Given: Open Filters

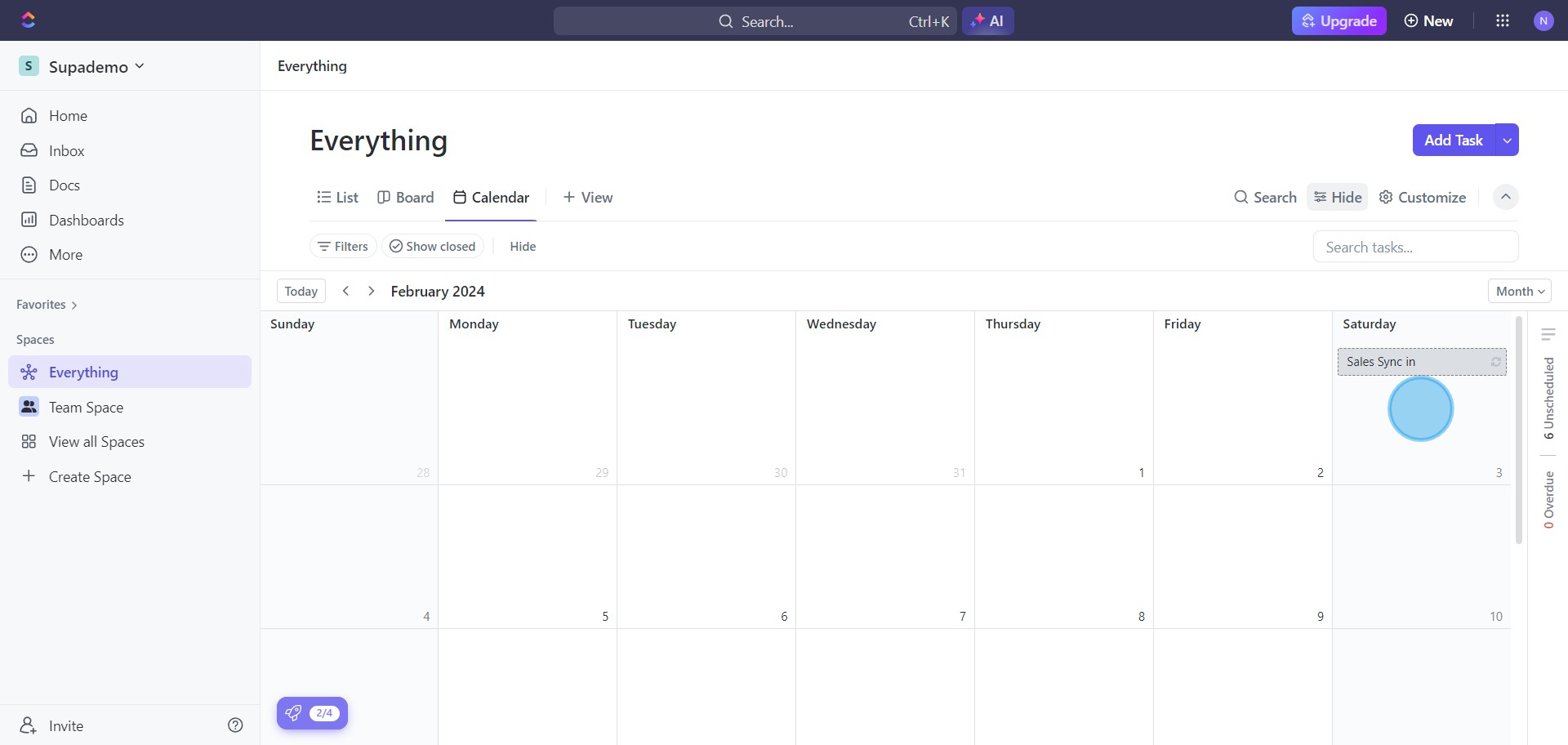Looking at the screenshot, I should [343, 247].
